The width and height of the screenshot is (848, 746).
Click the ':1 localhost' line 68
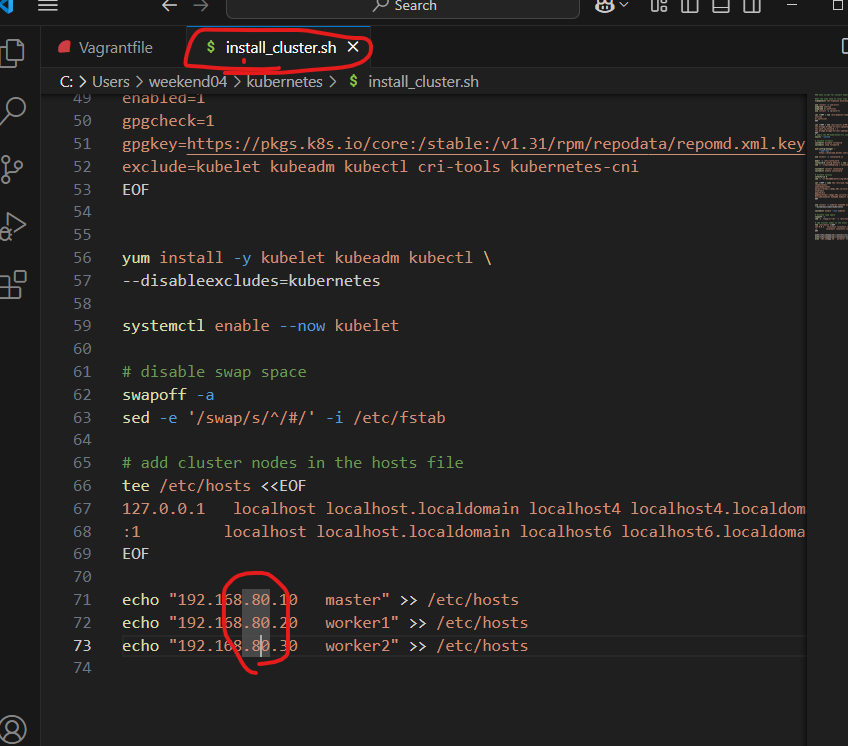(x=463, y=532)
